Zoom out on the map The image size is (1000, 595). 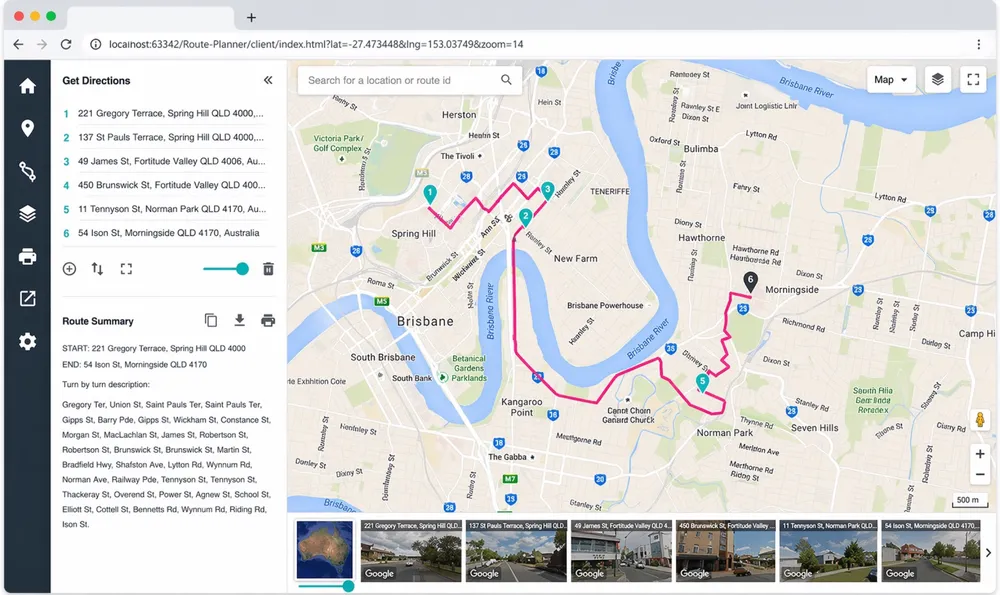click(980, 474)
